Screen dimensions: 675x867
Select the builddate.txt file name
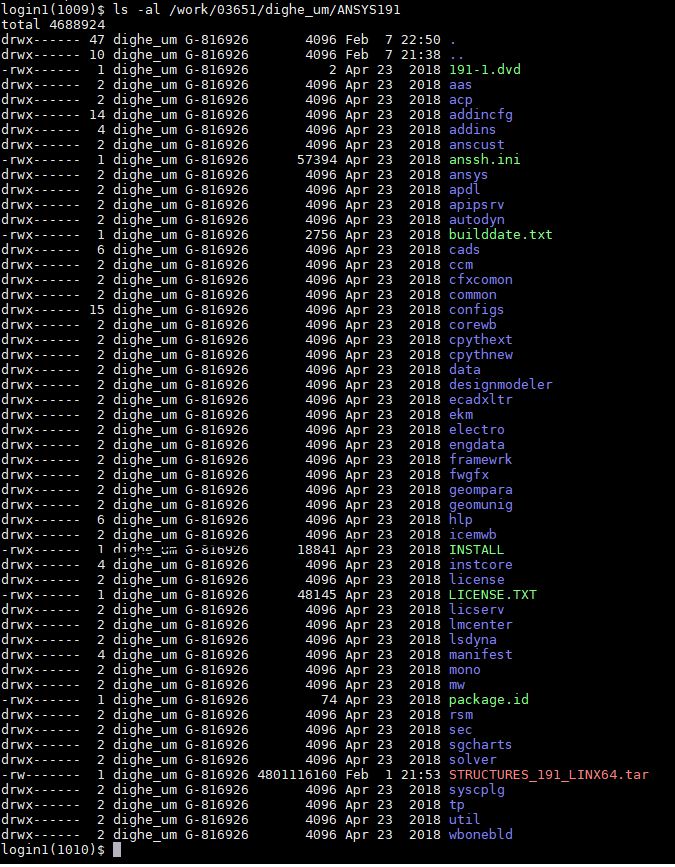coord(501,234)
